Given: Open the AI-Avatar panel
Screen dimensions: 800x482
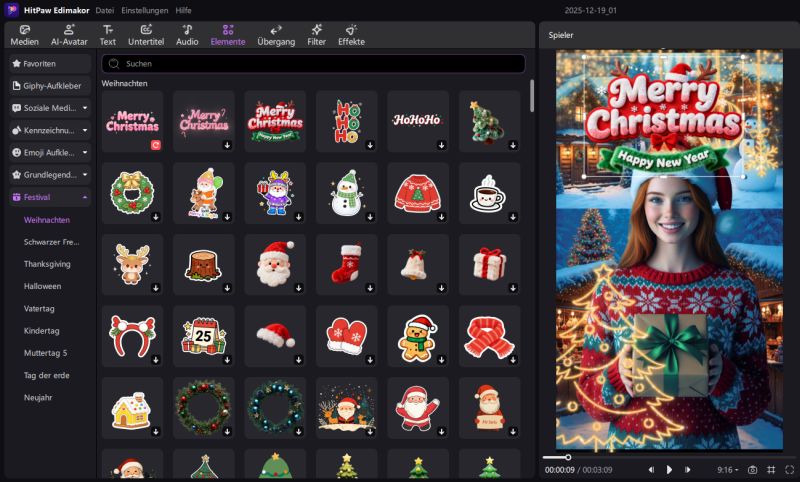Looking at the screenshot, I should coord(69,35).
